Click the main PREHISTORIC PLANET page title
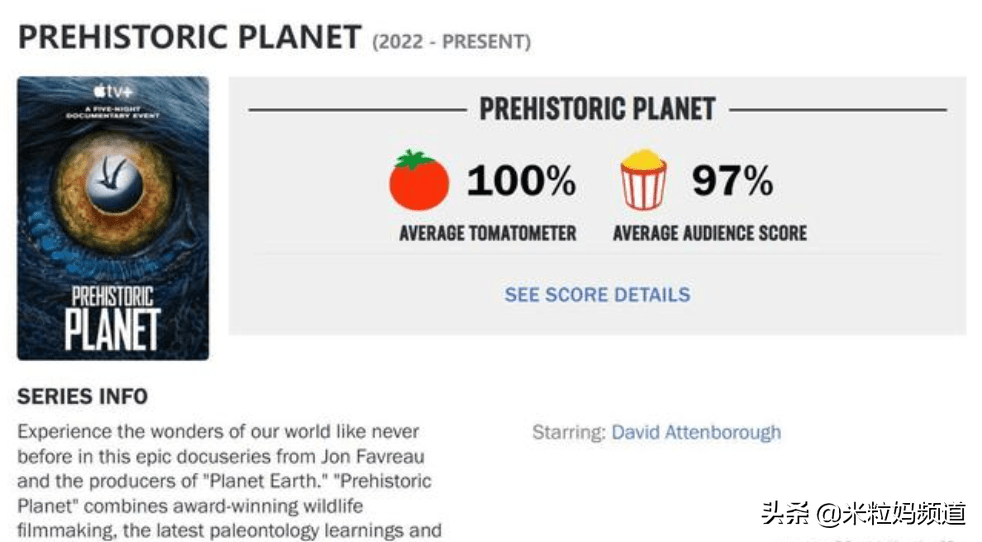This screenshot has width=982, height=542. coord(189,38)
